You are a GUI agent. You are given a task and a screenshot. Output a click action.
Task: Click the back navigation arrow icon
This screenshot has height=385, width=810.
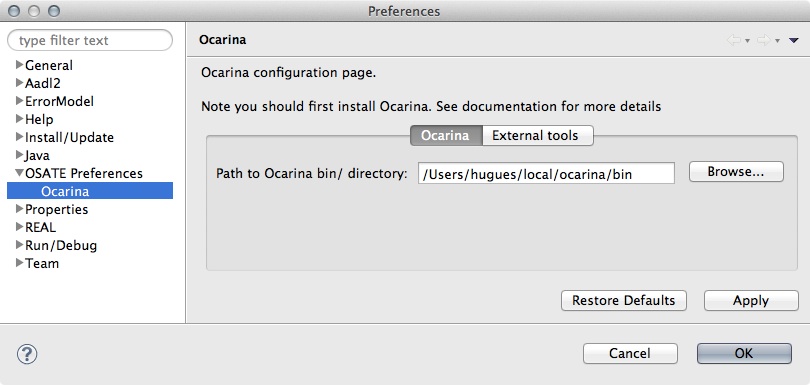[x=734, y=40]
